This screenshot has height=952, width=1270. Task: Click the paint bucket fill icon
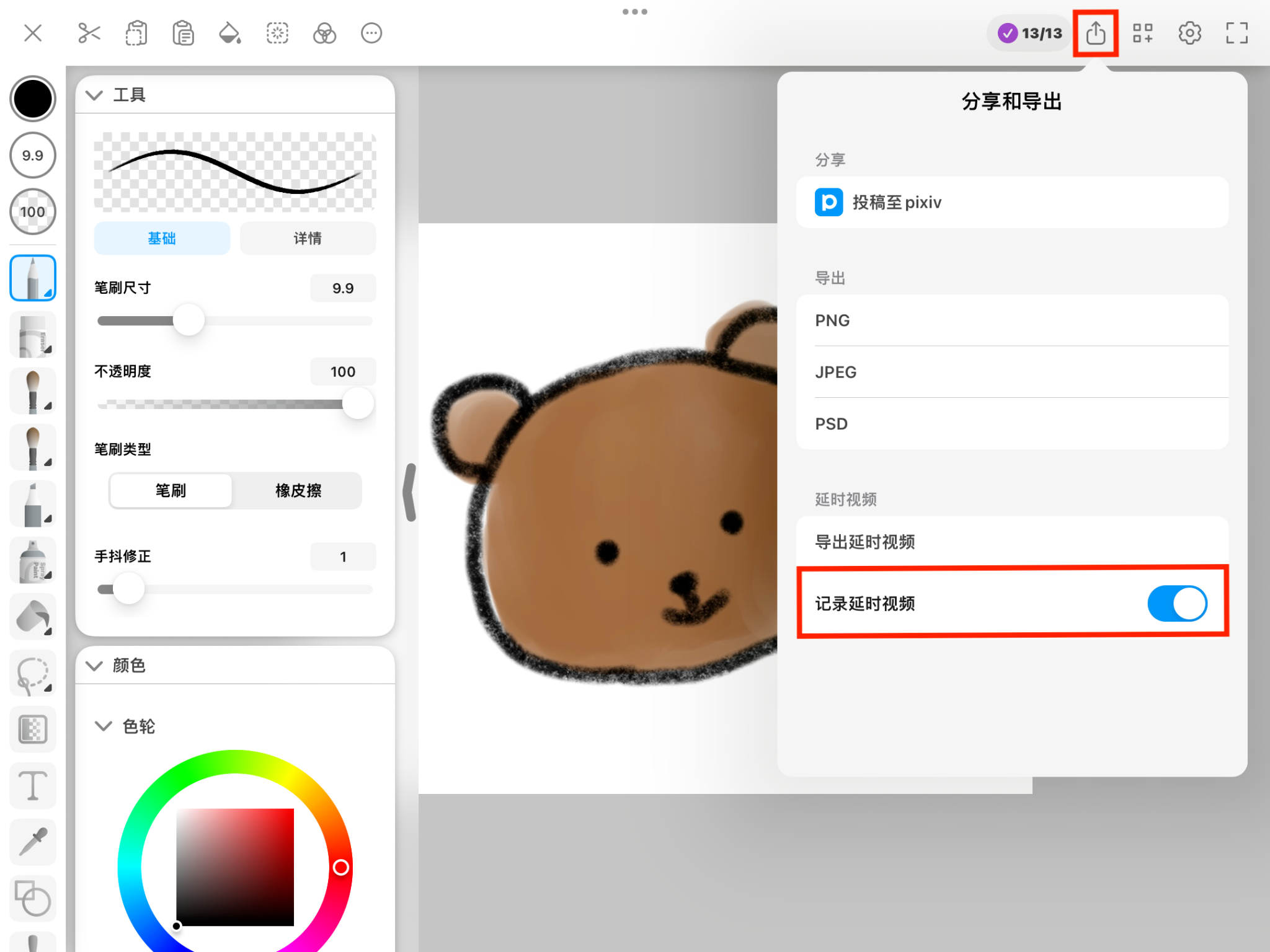[x=230, y=33]
